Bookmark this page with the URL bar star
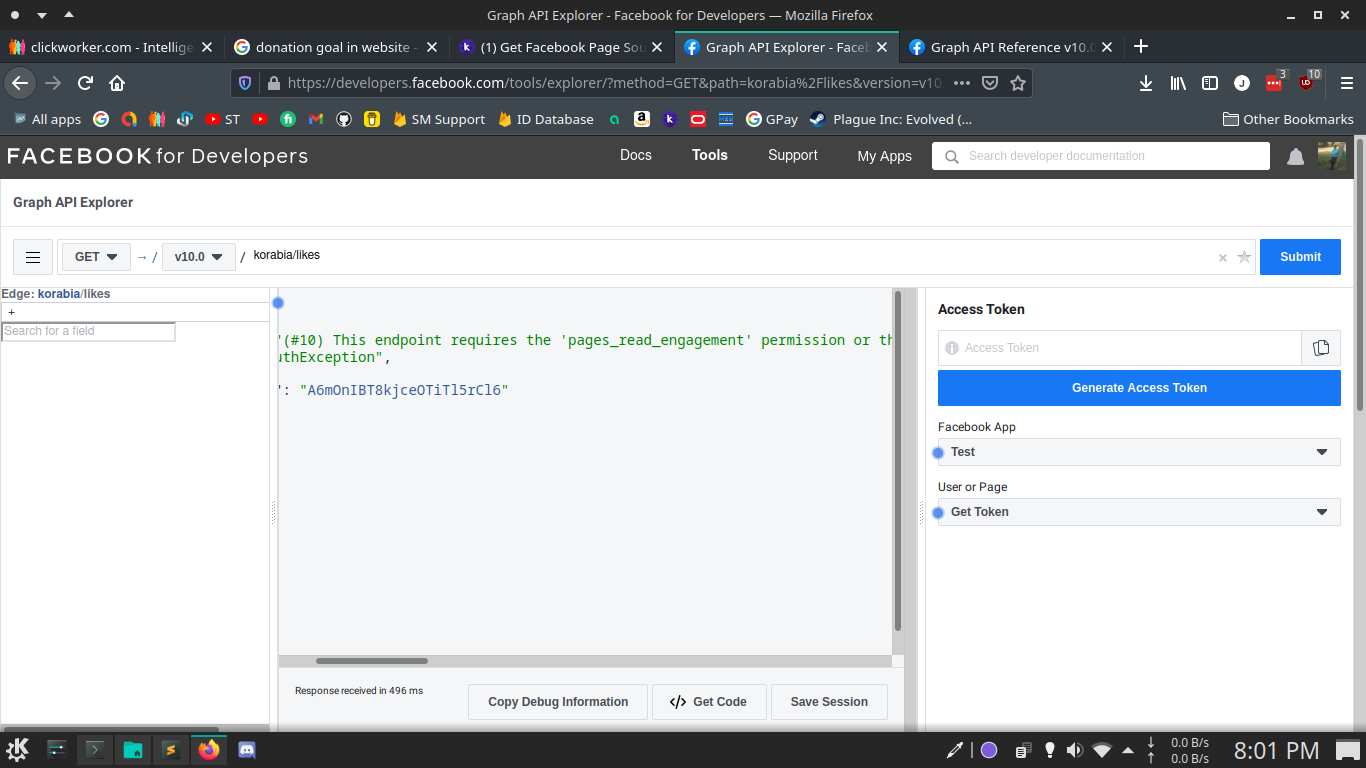Screen dimensions: 1366x768 pos(1017,83)
